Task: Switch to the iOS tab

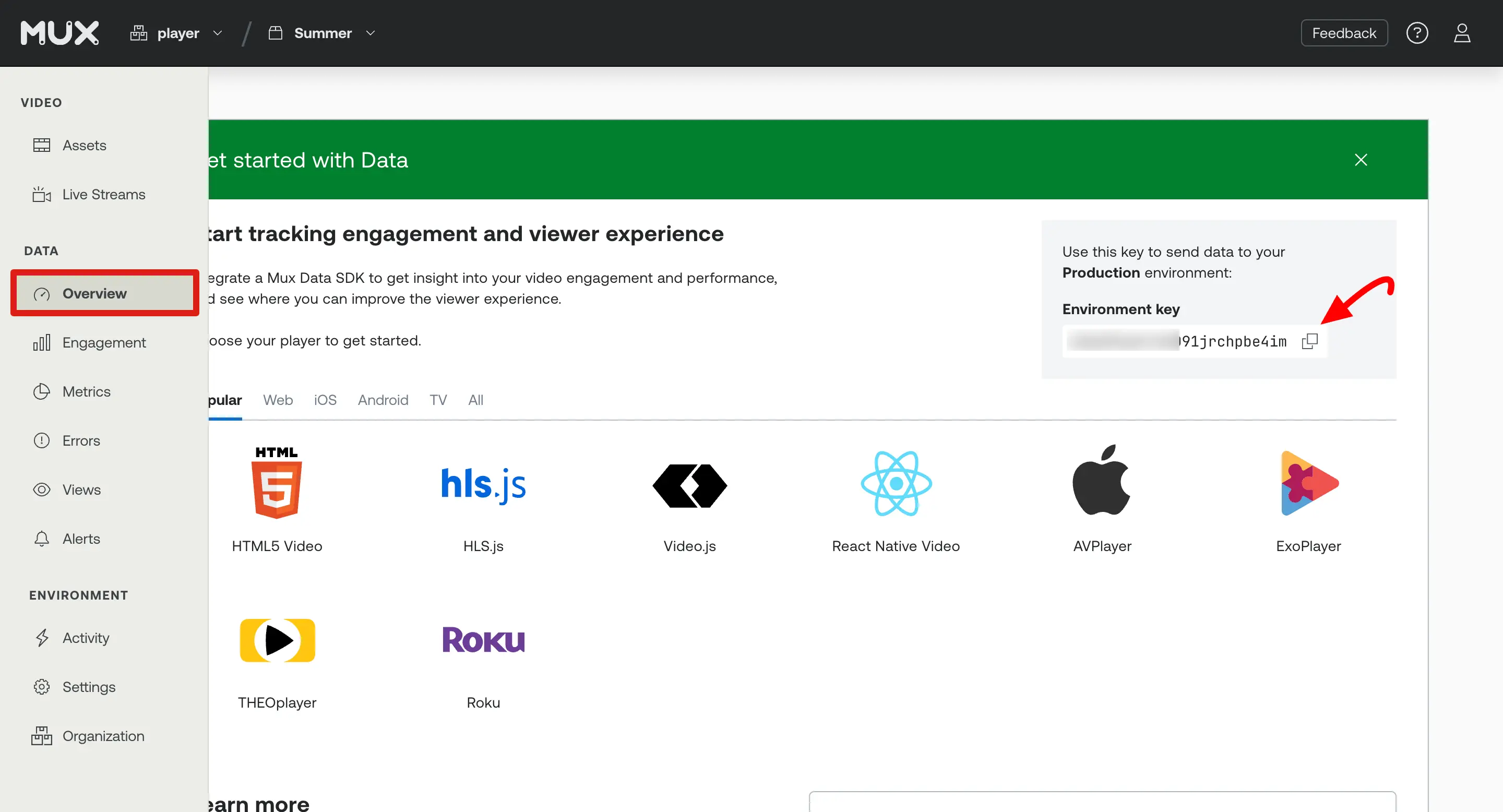Action: click(x=325, y=400)
